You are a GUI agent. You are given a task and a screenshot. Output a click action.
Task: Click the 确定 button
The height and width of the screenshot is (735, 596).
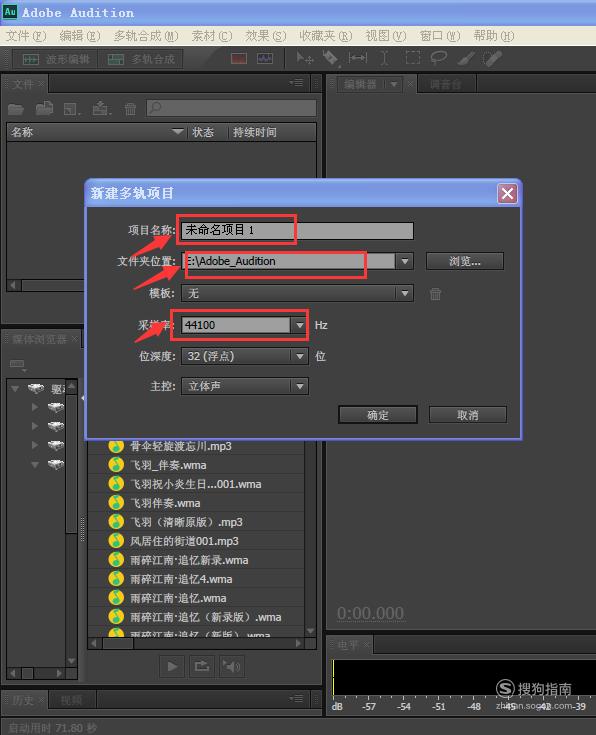377,415
